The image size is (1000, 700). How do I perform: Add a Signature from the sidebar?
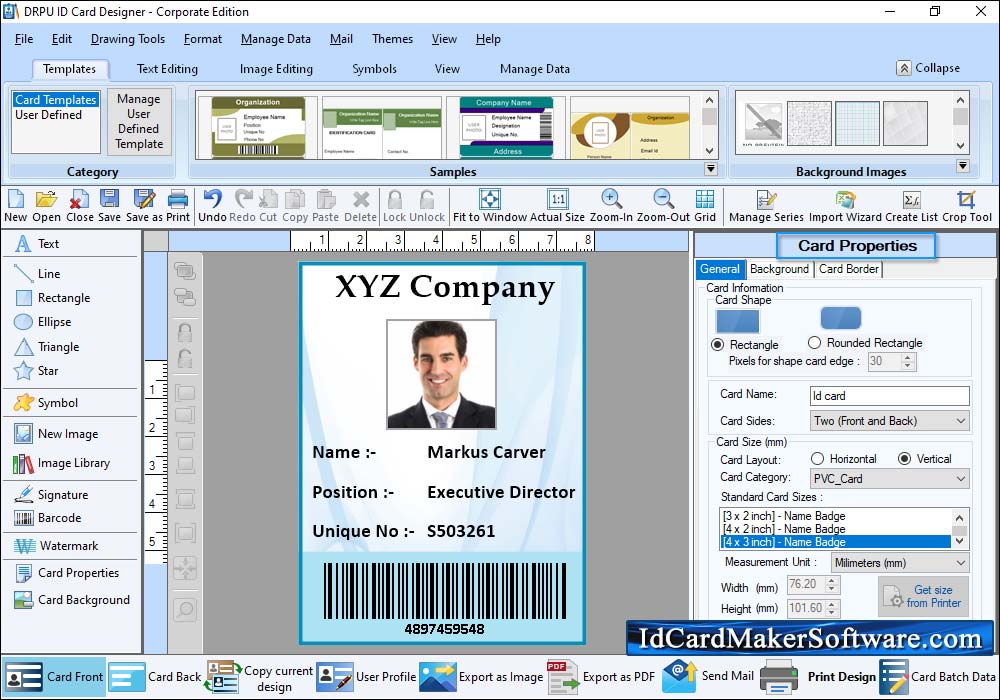coord(51,495)
